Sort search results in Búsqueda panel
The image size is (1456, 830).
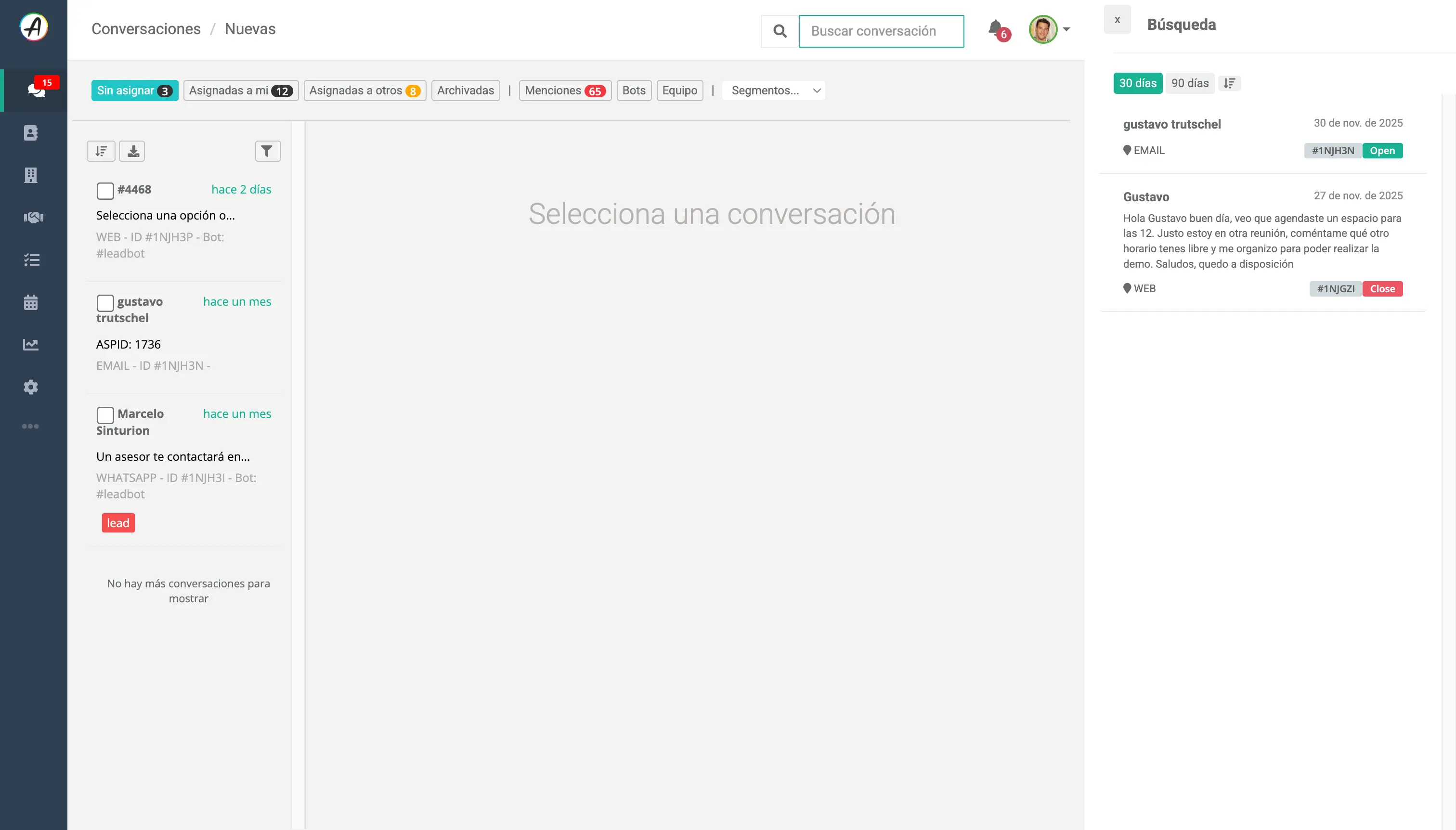(1230, 83)
